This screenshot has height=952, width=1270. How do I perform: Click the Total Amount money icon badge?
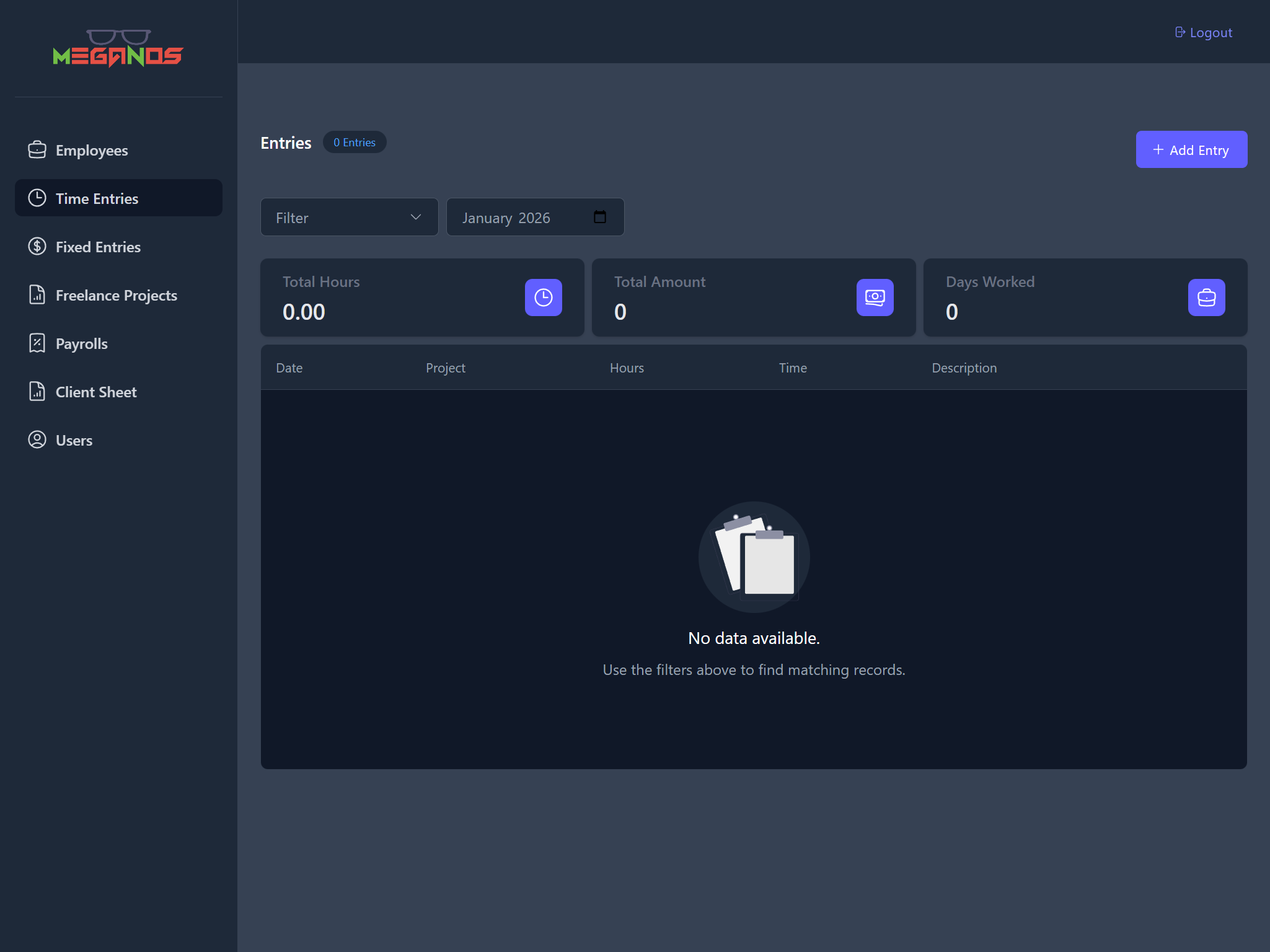click(x=875, y=297)
